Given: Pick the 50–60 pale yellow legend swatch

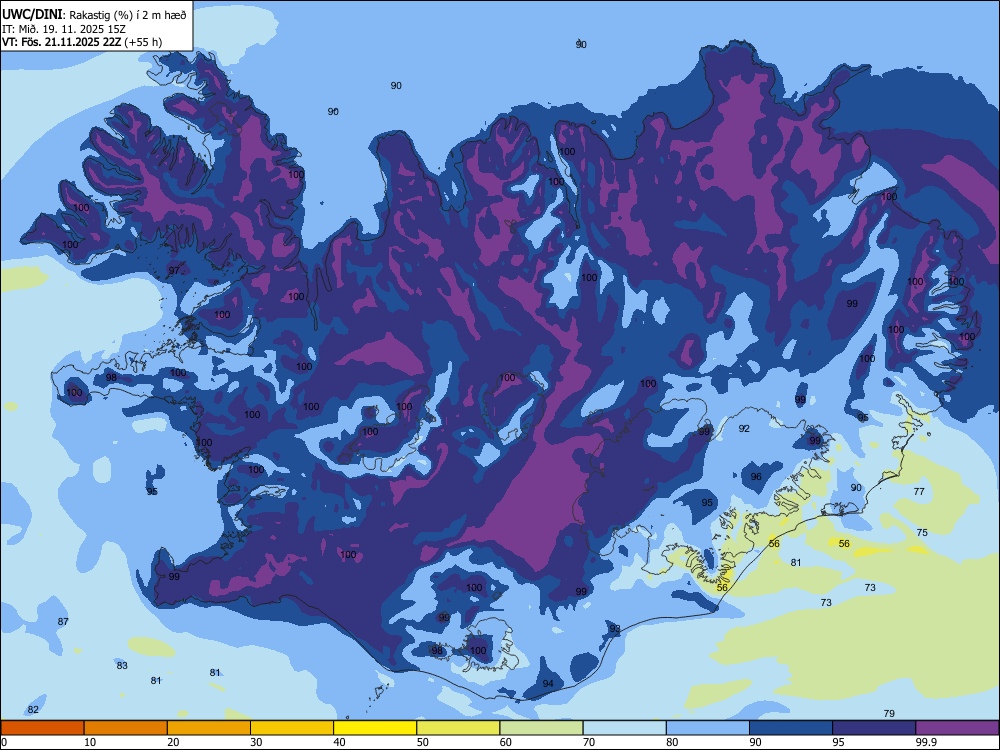Looking at the screenshot, I should 458,728.
